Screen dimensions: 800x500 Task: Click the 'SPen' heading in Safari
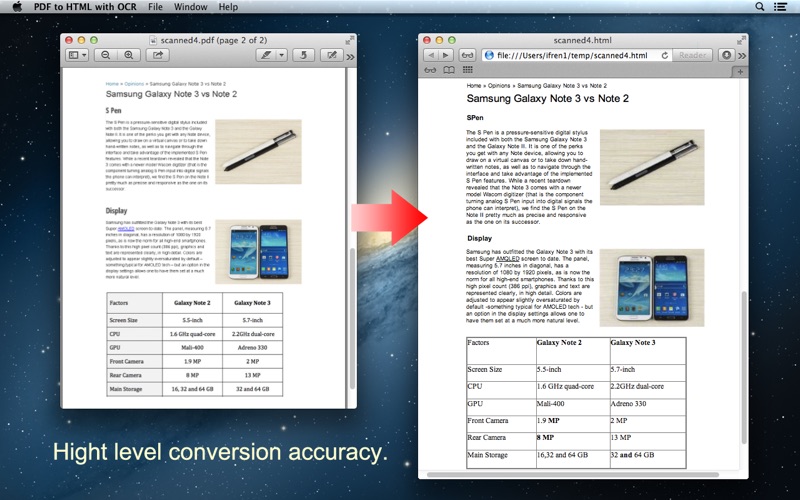[x=475, y=118]
